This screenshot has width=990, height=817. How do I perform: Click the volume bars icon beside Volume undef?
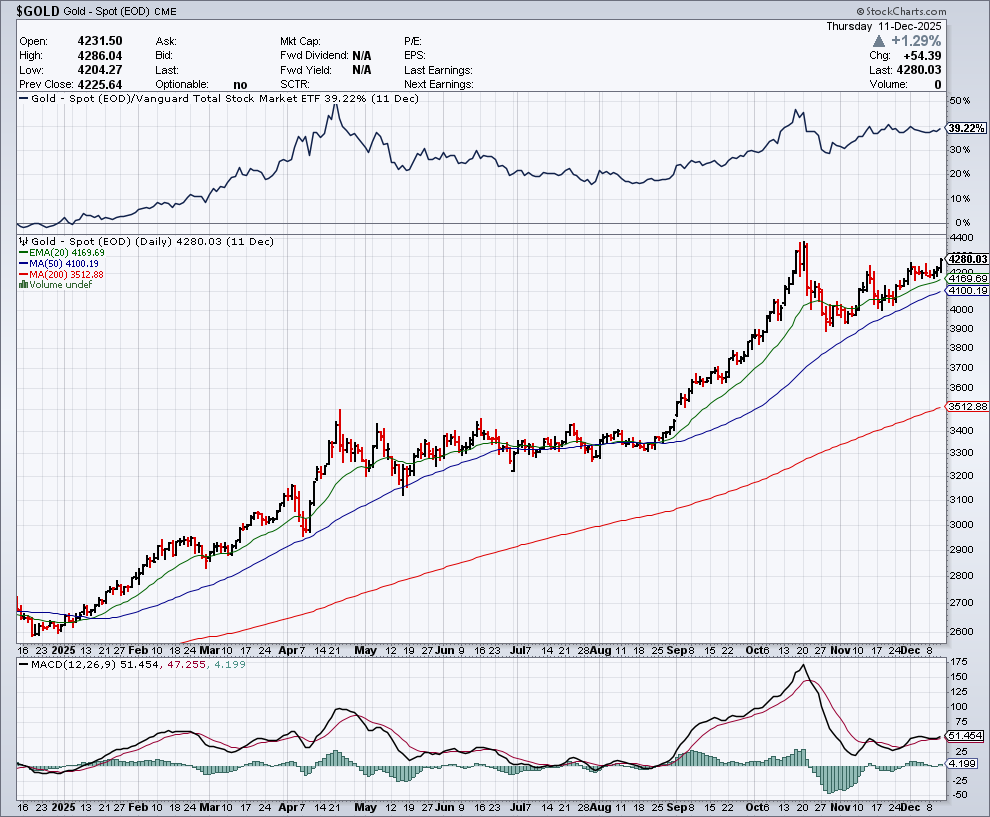point(23,284)
